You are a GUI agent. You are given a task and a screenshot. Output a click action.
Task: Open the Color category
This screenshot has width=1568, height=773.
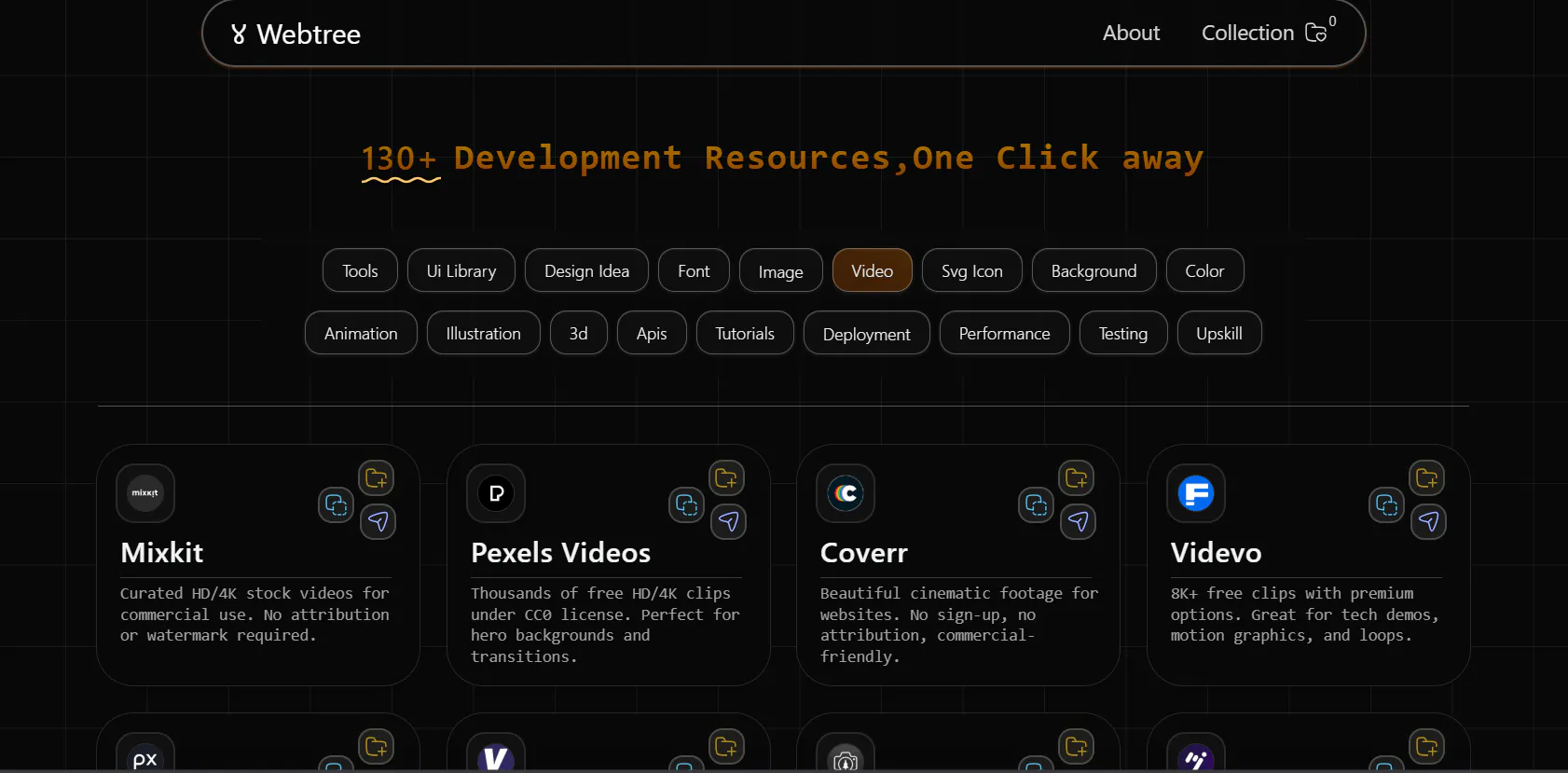(1205, 270)
